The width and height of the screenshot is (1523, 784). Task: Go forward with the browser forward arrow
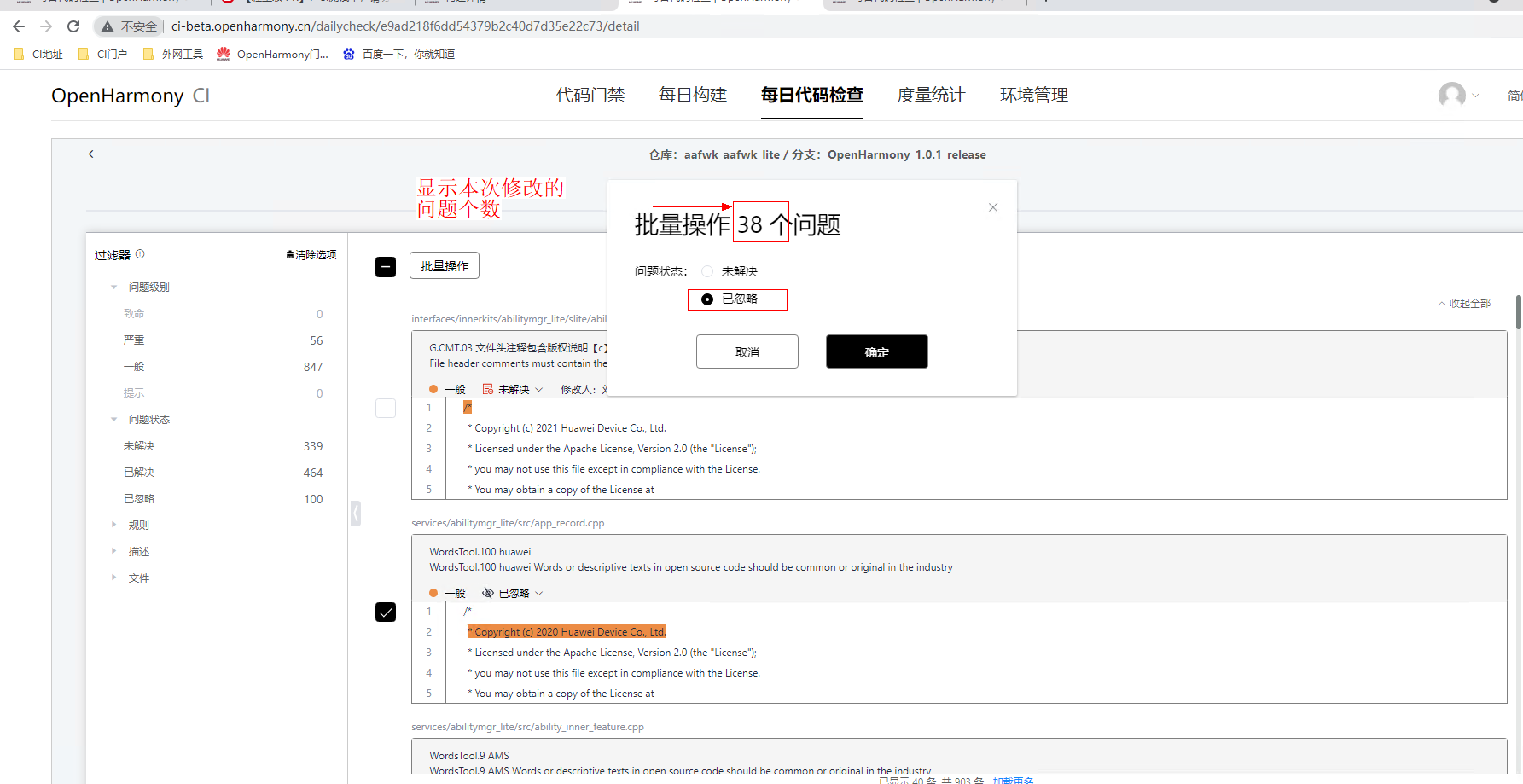pyautogui.click(x=46, y=26)
